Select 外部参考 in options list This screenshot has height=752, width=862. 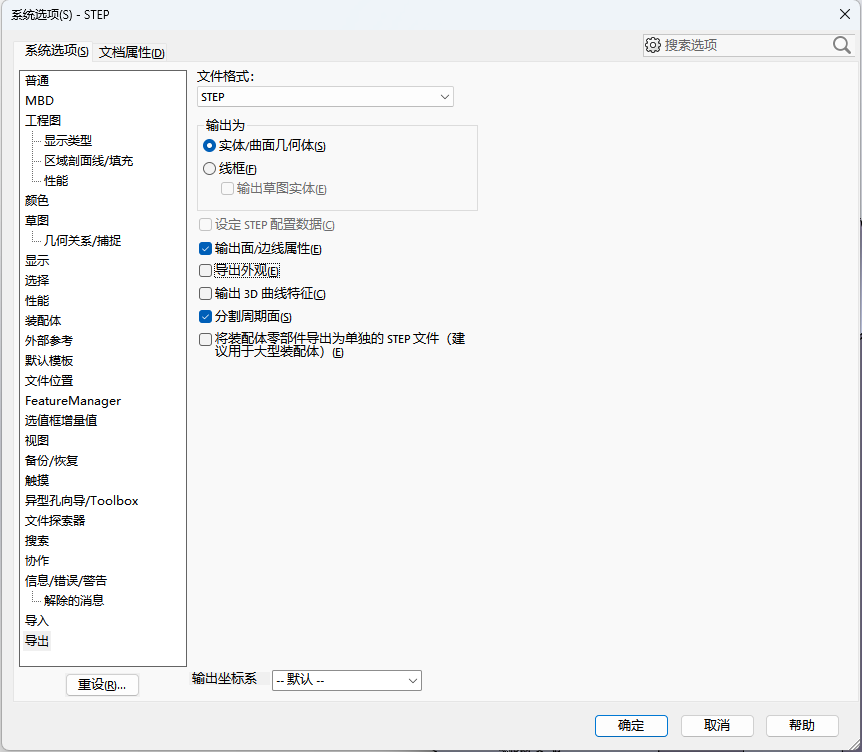click(49, 340)
